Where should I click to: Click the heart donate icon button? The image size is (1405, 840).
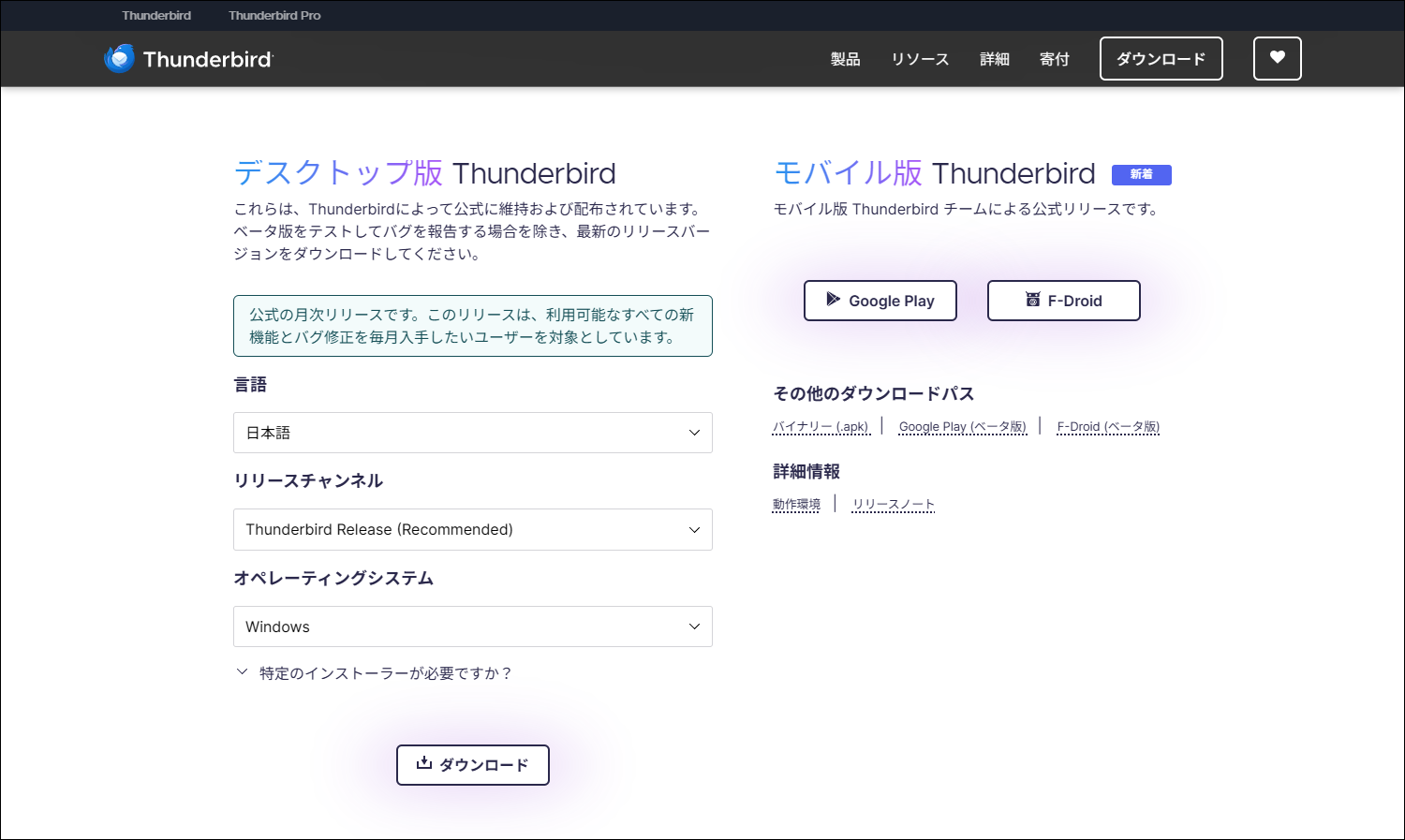(1277, 58)
